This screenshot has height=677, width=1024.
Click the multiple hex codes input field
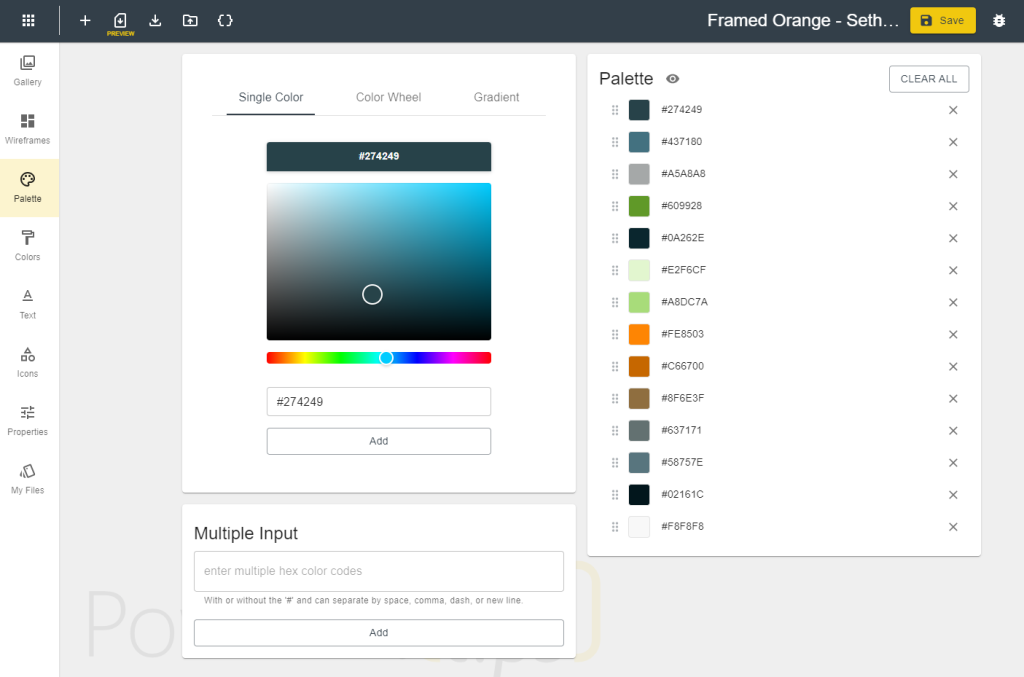click(379, 571)
